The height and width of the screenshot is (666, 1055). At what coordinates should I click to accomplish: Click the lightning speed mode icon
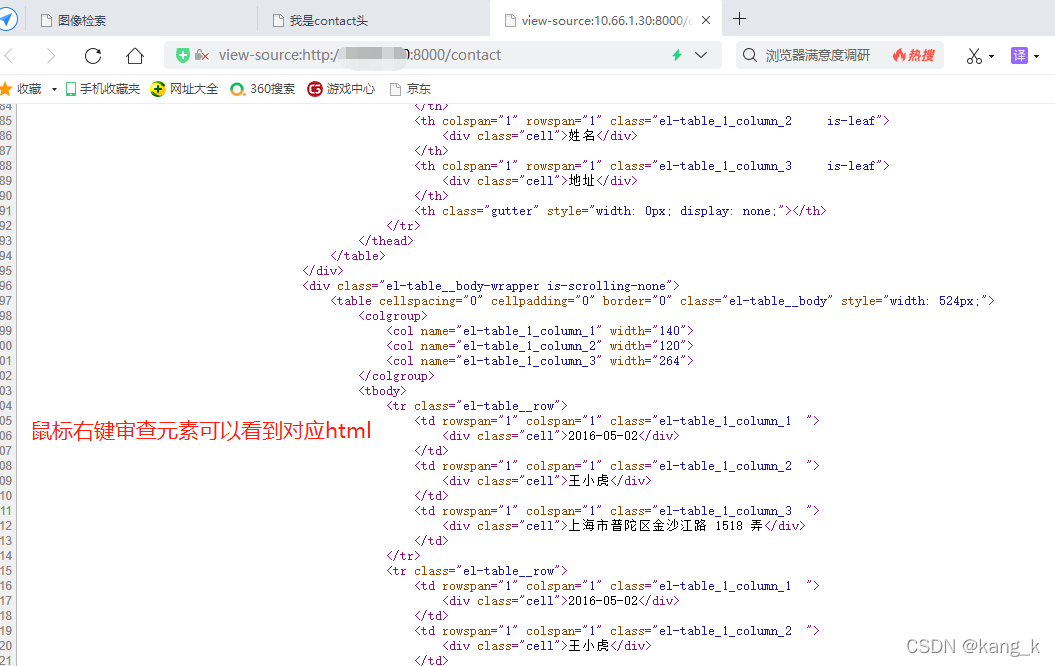click(677, 55)
